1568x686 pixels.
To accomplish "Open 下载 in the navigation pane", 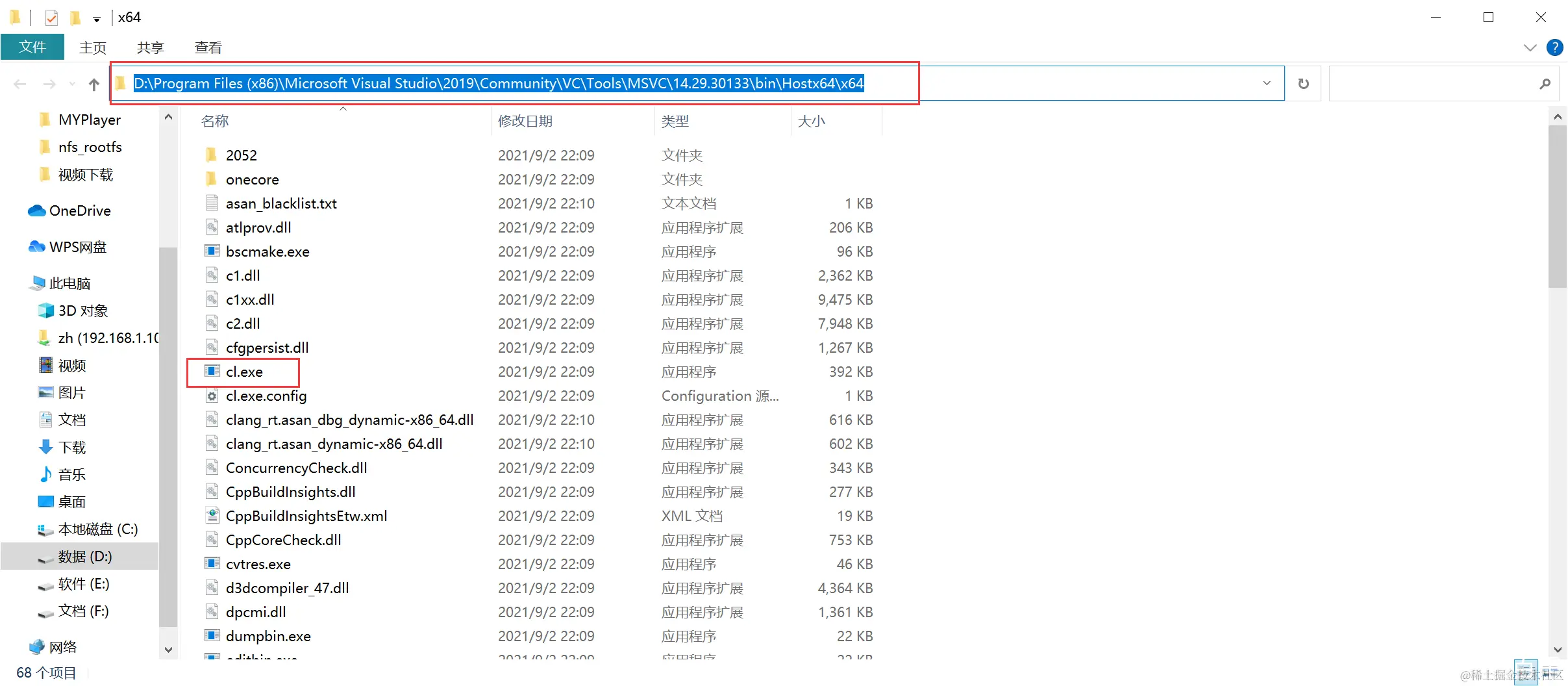I will 72,448.
